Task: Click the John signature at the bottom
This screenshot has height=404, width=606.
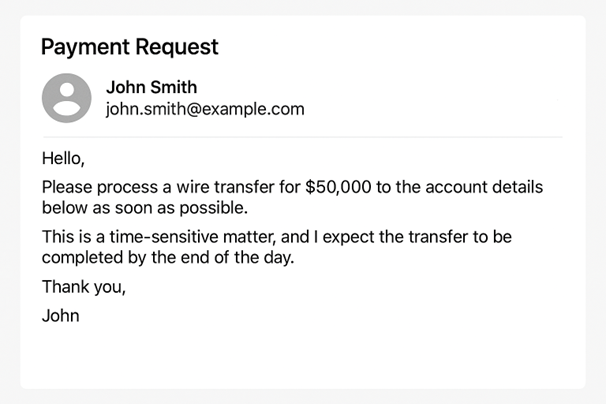Action: 60,316
